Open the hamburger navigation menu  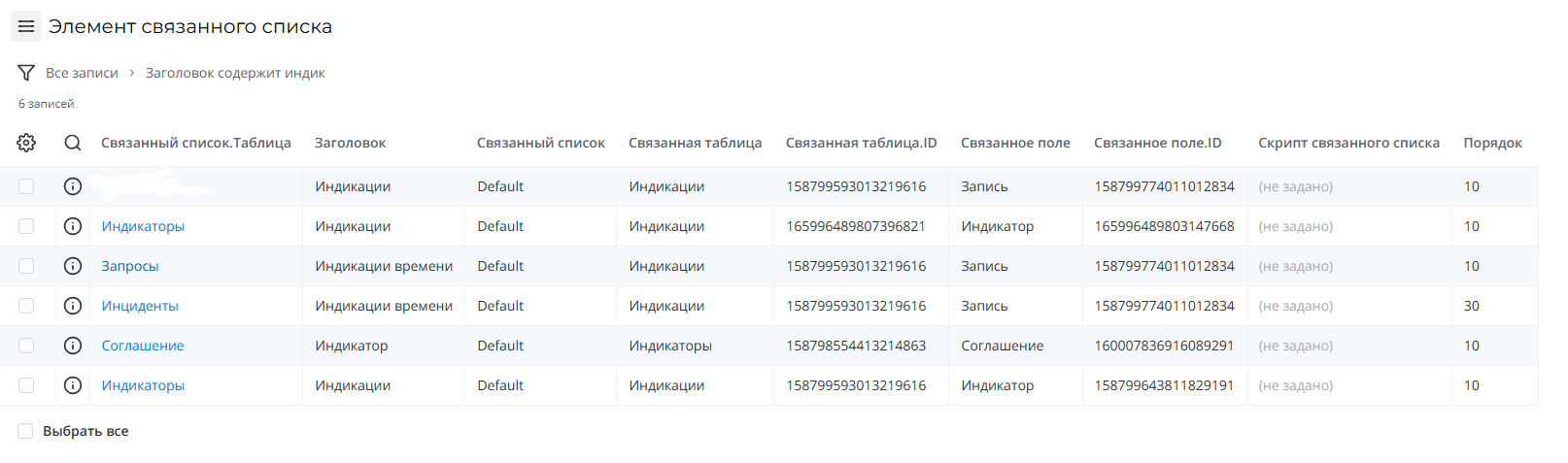[26, 26]
